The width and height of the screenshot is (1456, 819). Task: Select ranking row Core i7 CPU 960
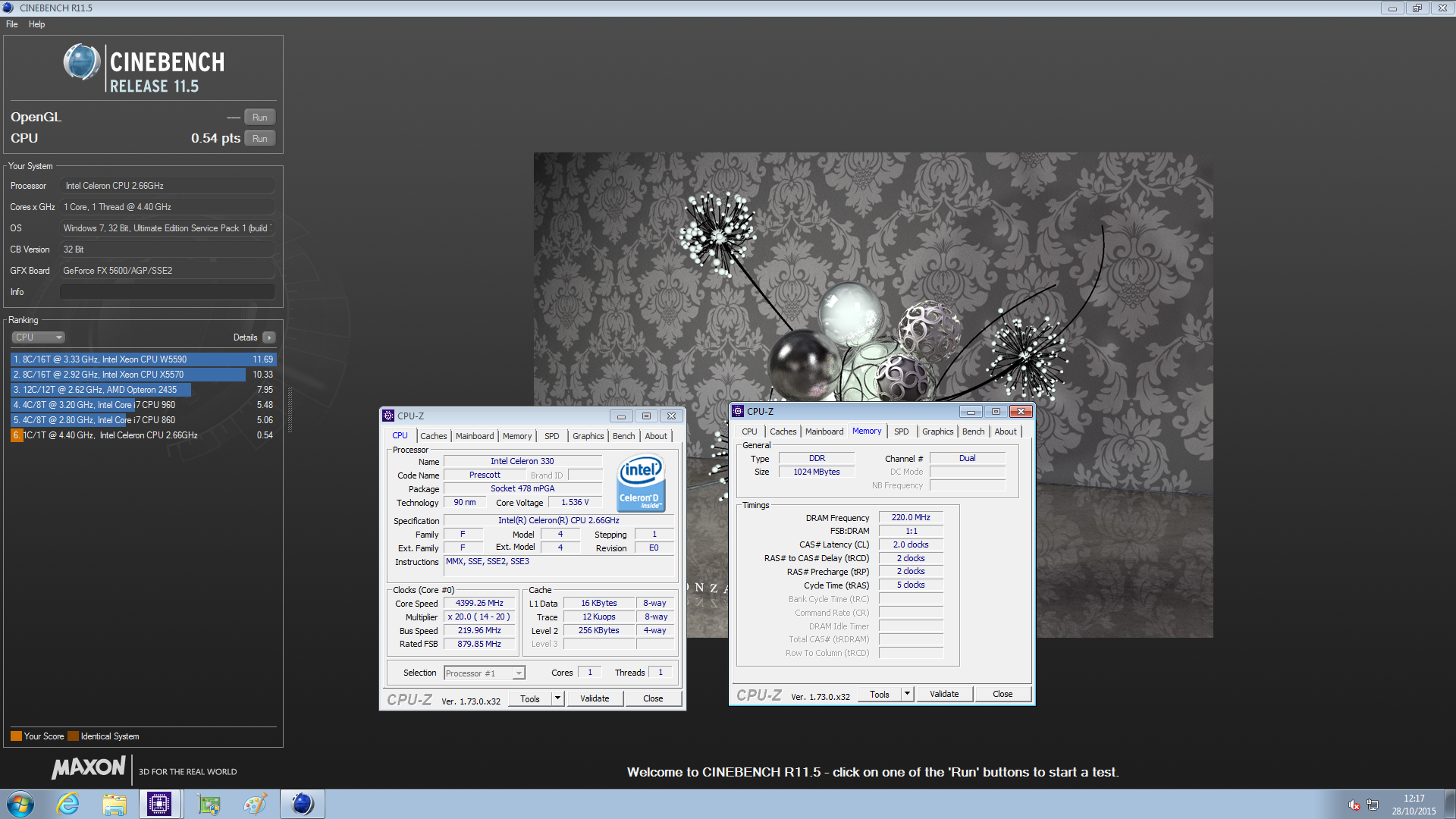pos(143,405)
